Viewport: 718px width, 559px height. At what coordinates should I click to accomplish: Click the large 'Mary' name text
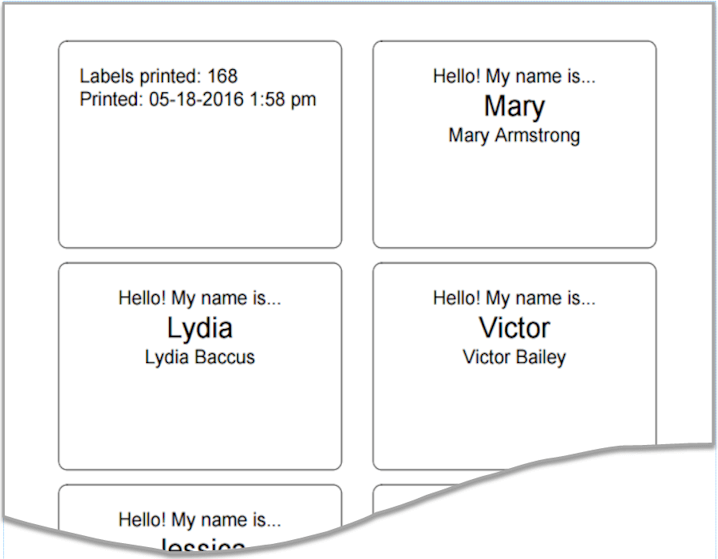[x=514, y=106]
